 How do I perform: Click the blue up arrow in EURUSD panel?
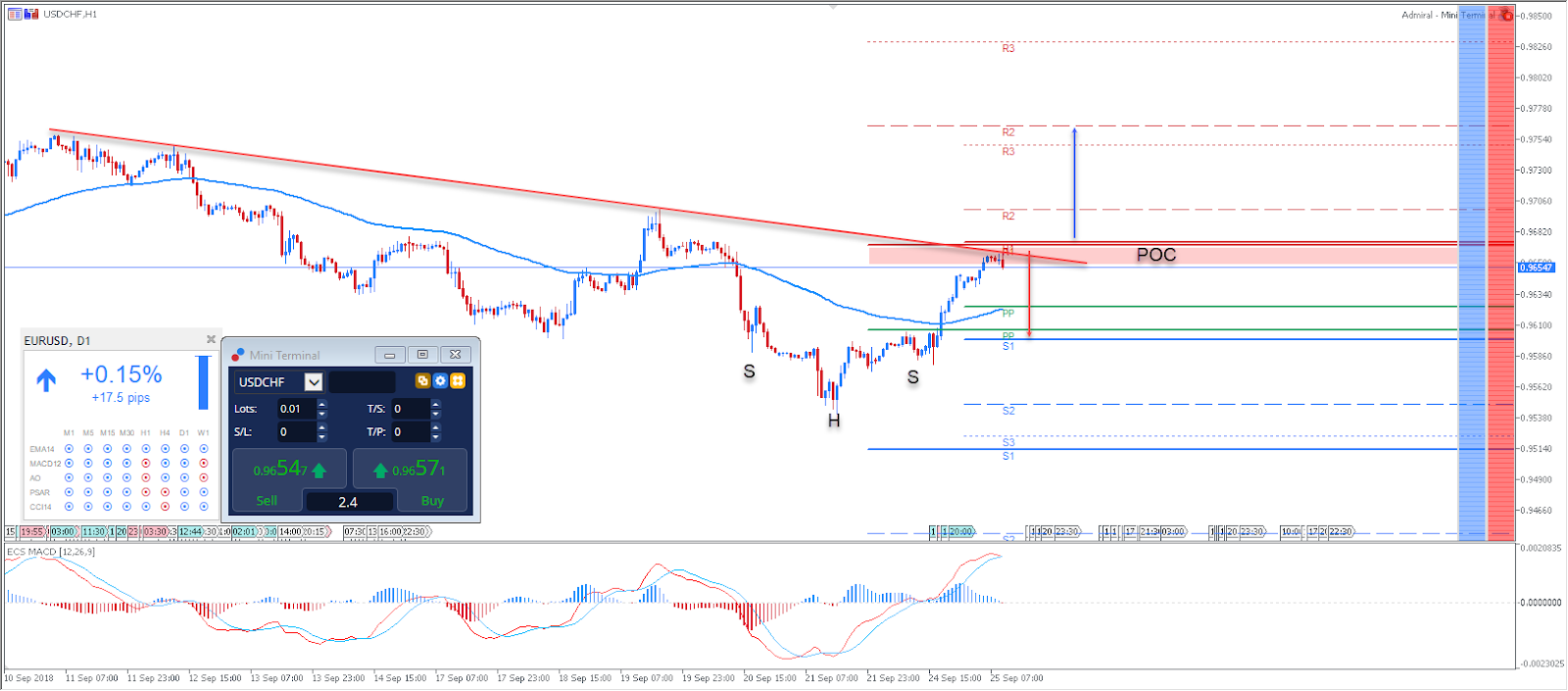46,380
